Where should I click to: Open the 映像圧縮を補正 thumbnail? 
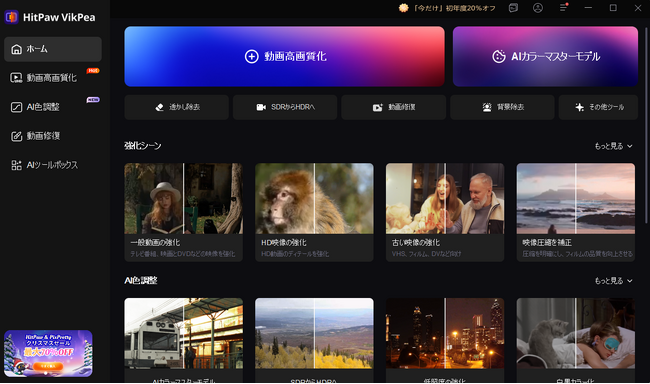576,198
